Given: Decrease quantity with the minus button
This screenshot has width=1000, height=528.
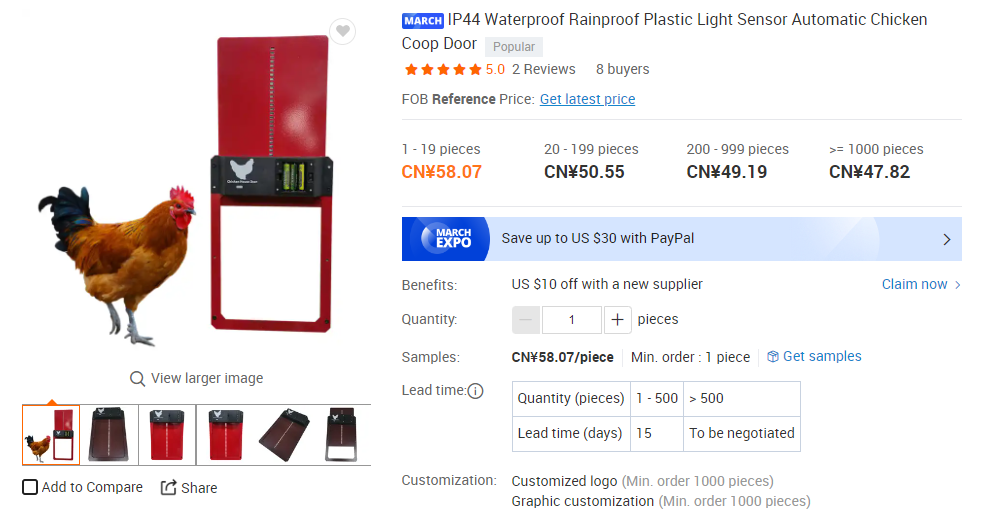Looking at the screenshot, I should coord(526,319).
